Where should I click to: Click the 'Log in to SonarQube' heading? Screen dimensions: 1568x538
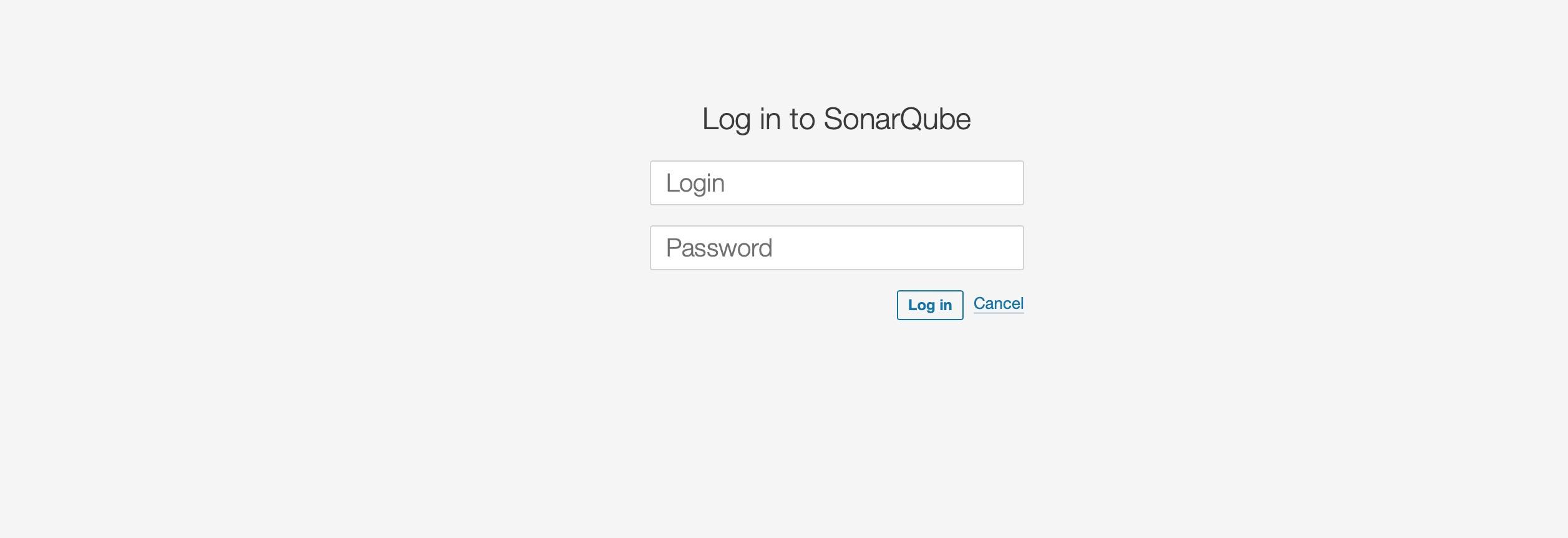point(836,117)
